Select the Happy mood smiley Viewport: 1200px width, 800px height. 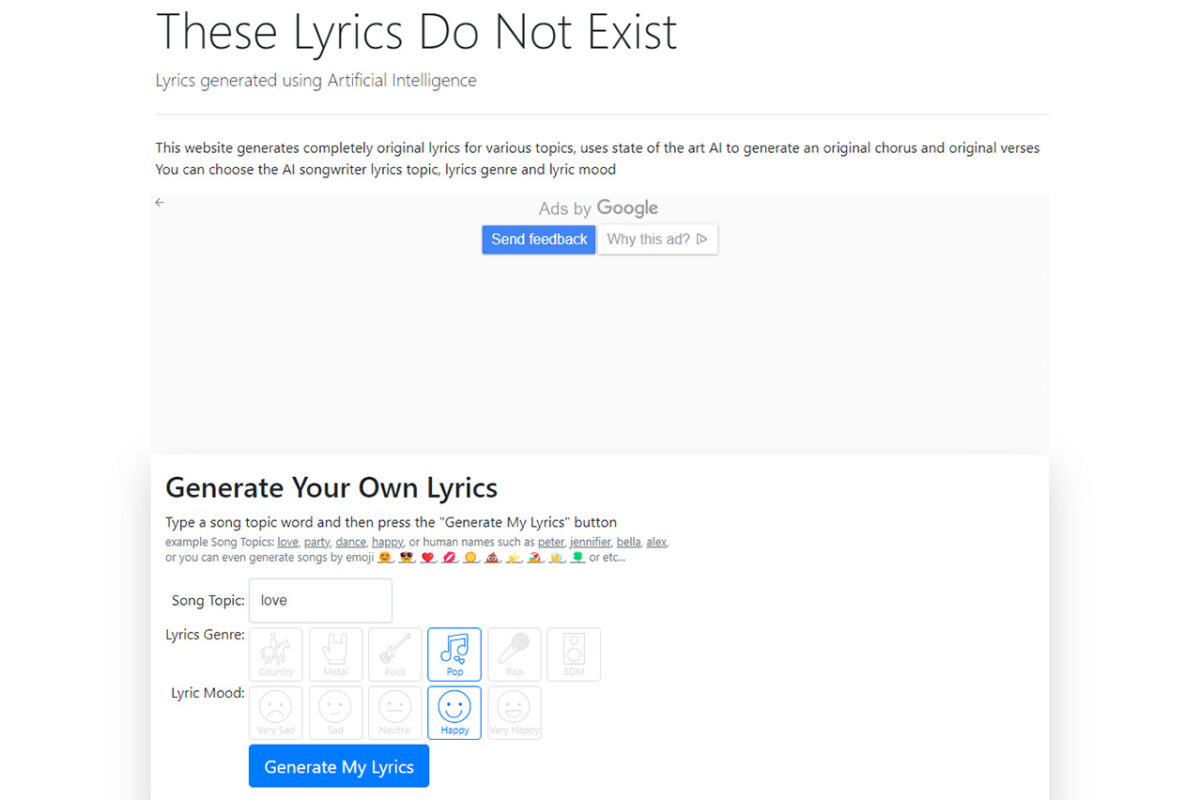(455, 713)
